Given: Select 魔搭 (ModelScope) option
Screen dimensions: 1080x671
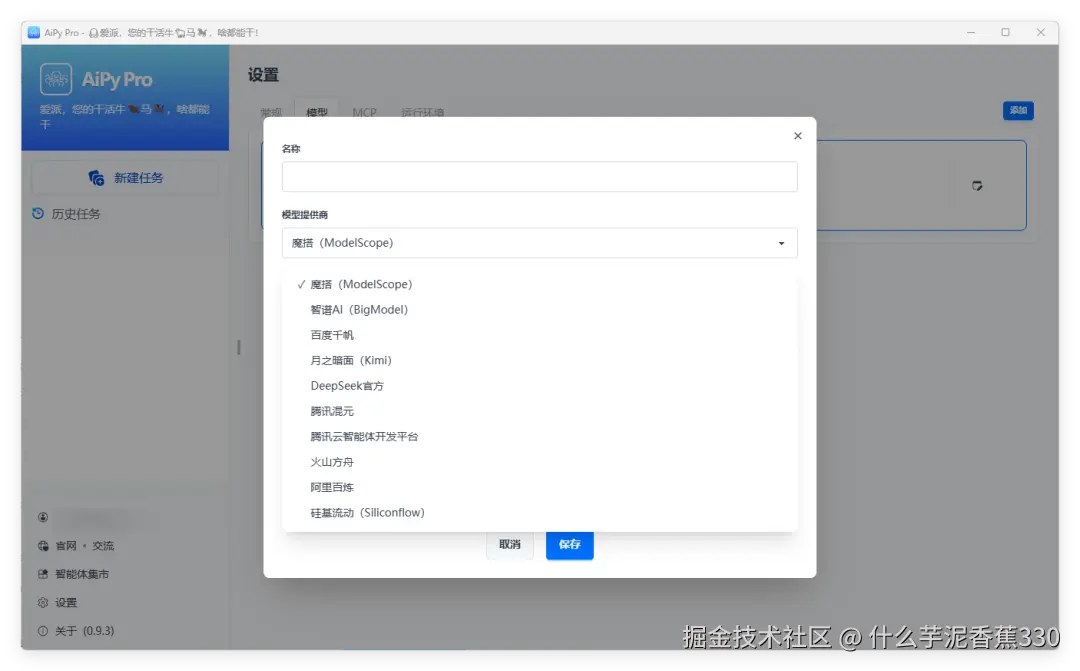Looking at the screenshot, I should click(539, 284).
